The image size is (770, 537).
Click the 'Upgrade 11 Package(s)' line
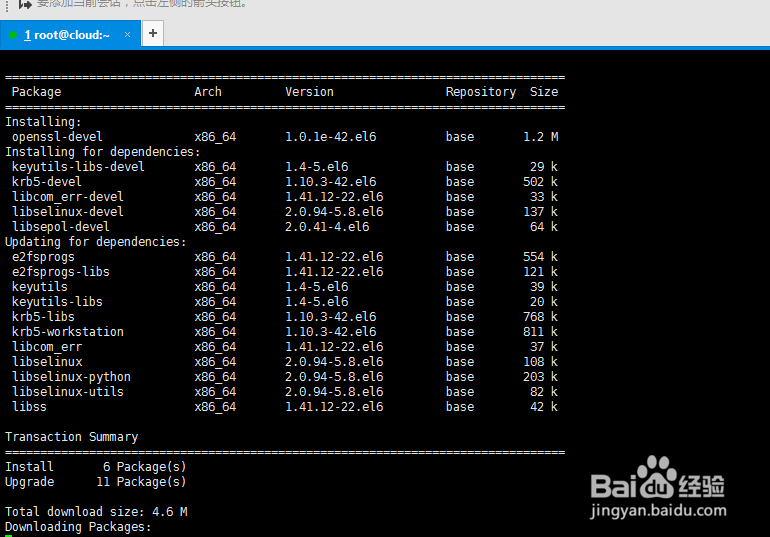(x=96, y=482)
